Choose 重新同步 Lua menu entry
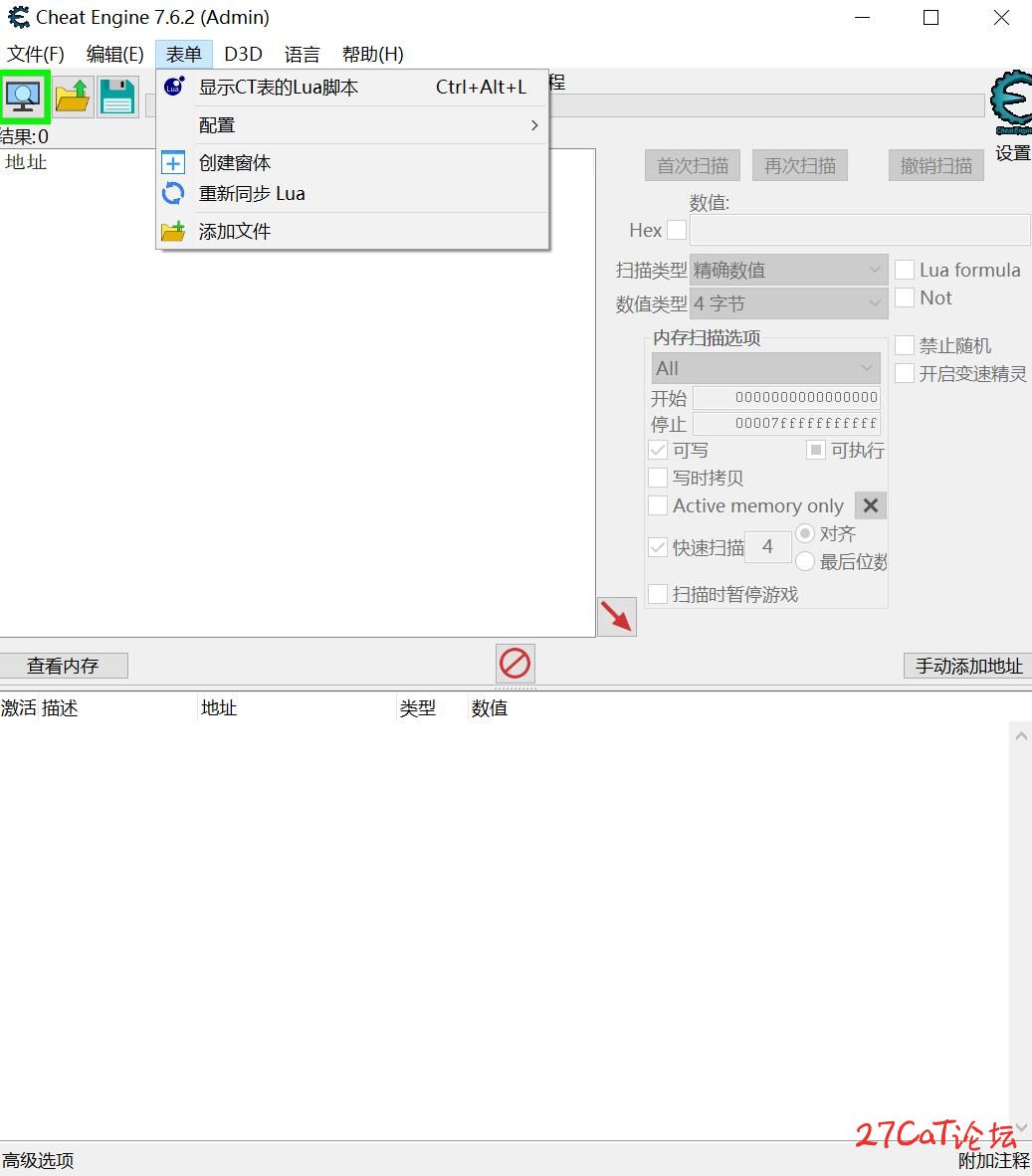The height and width of the screenshot is (1176, 1032). pyautogui.click(x=252, y=194)
